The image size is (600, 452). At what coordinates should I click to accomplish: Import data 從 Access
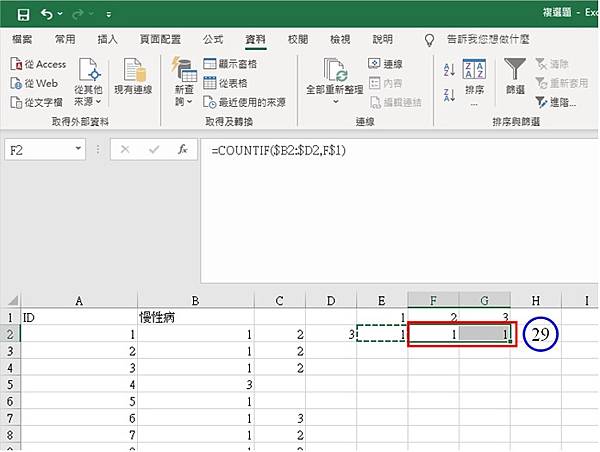38,64
